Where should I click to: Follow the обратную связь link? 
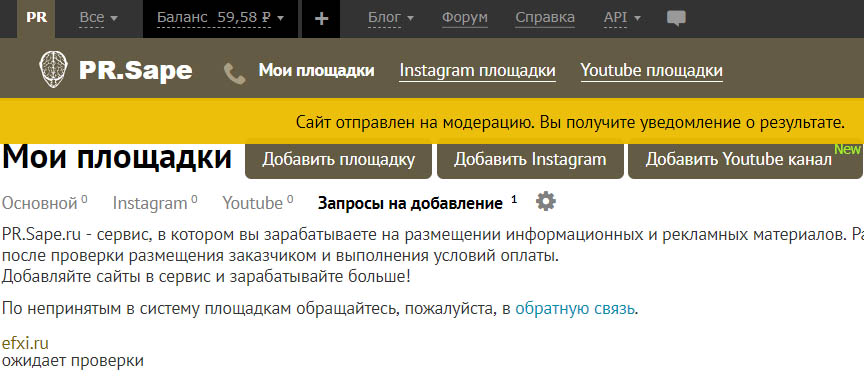pos(575,308)
